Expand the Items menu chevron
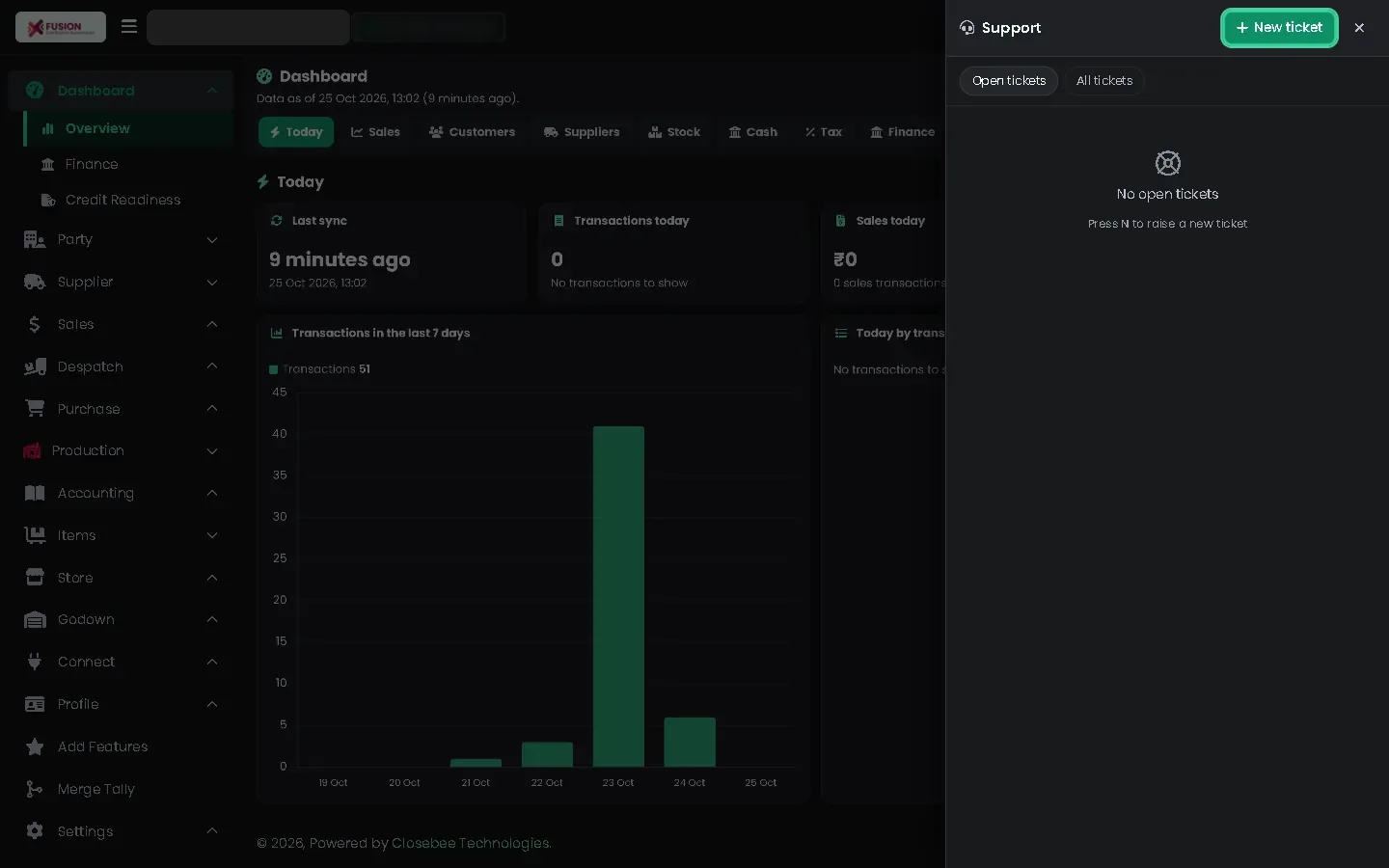Viewport: 1389px width, 868px height. [x=212, y=535]
